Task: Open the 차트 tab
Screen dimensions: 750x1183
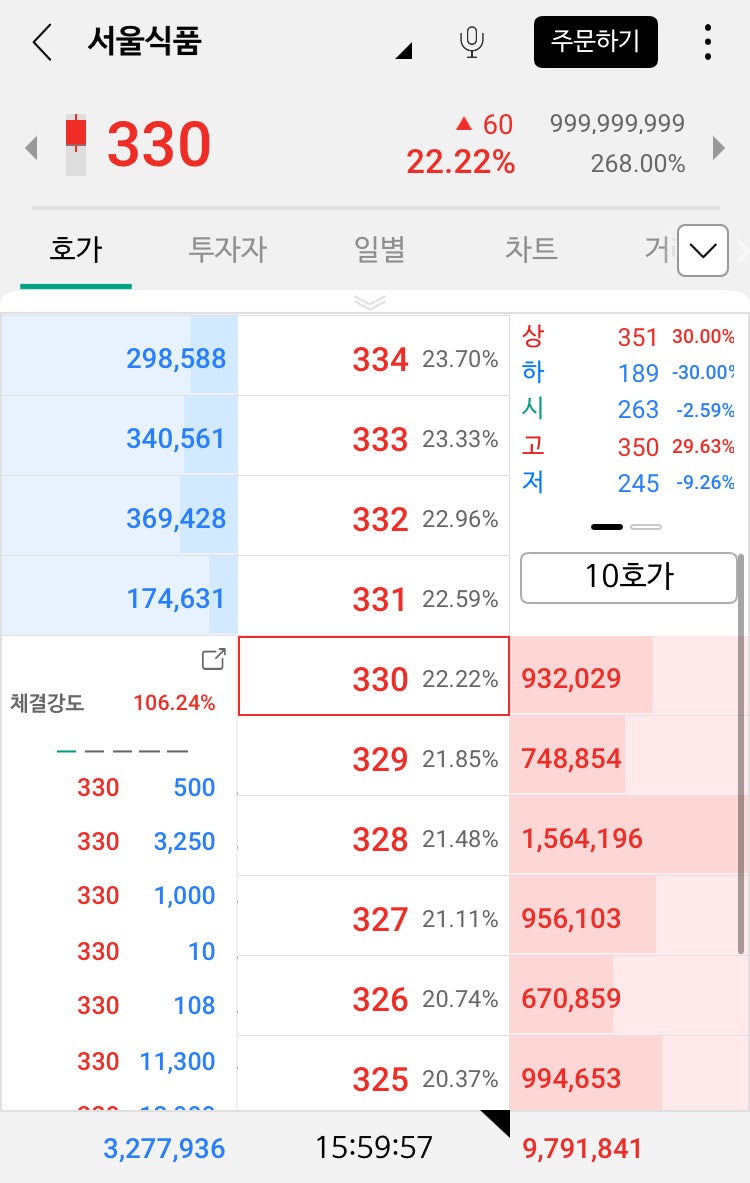Action: (x=529, y=251)
